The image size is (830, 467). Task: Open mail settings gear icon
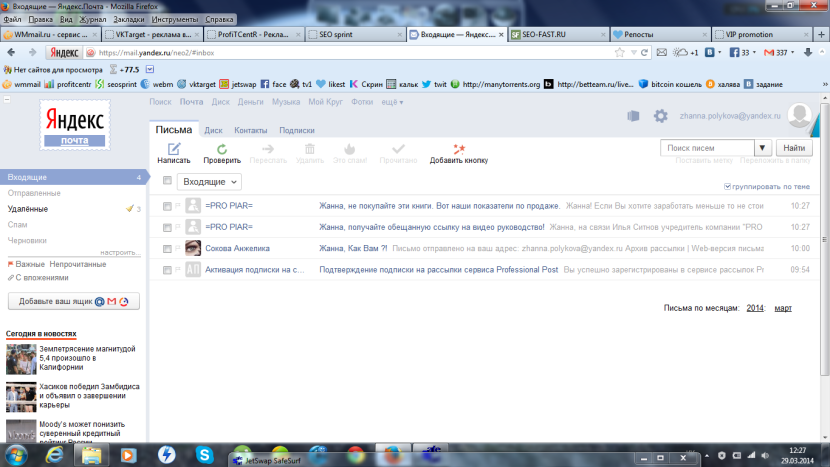[x=661, y=116]
